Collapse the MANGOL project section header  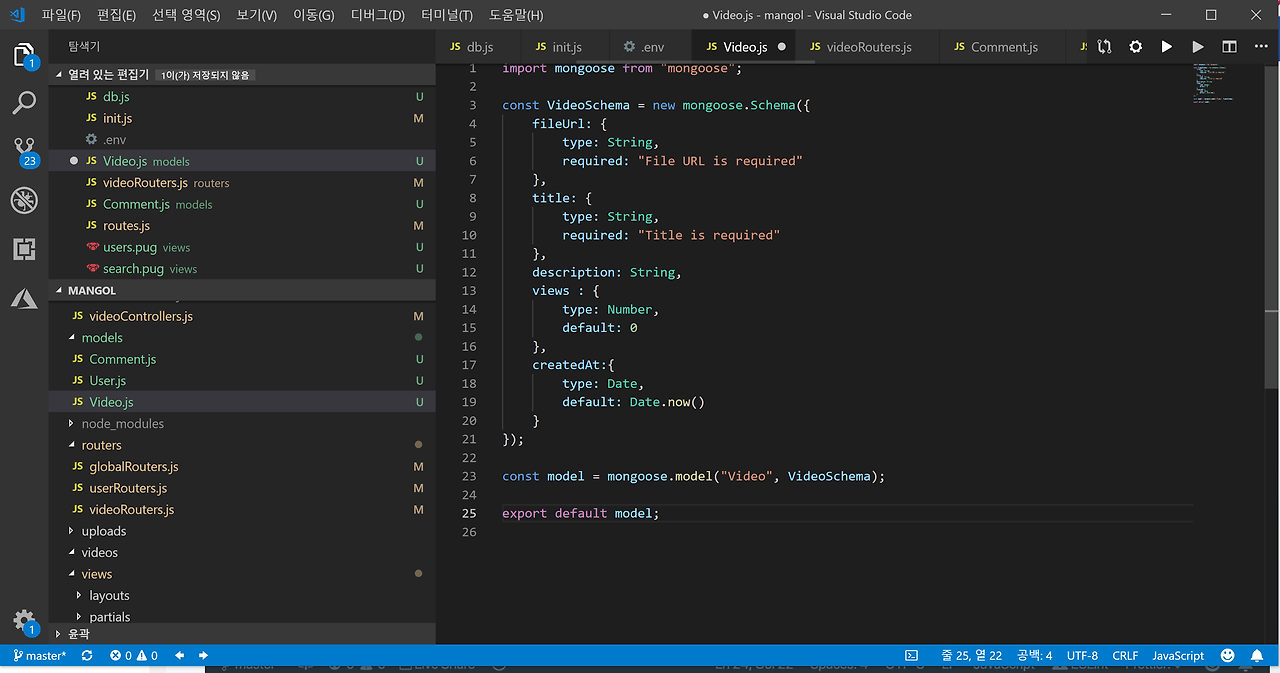coord(92,290)
